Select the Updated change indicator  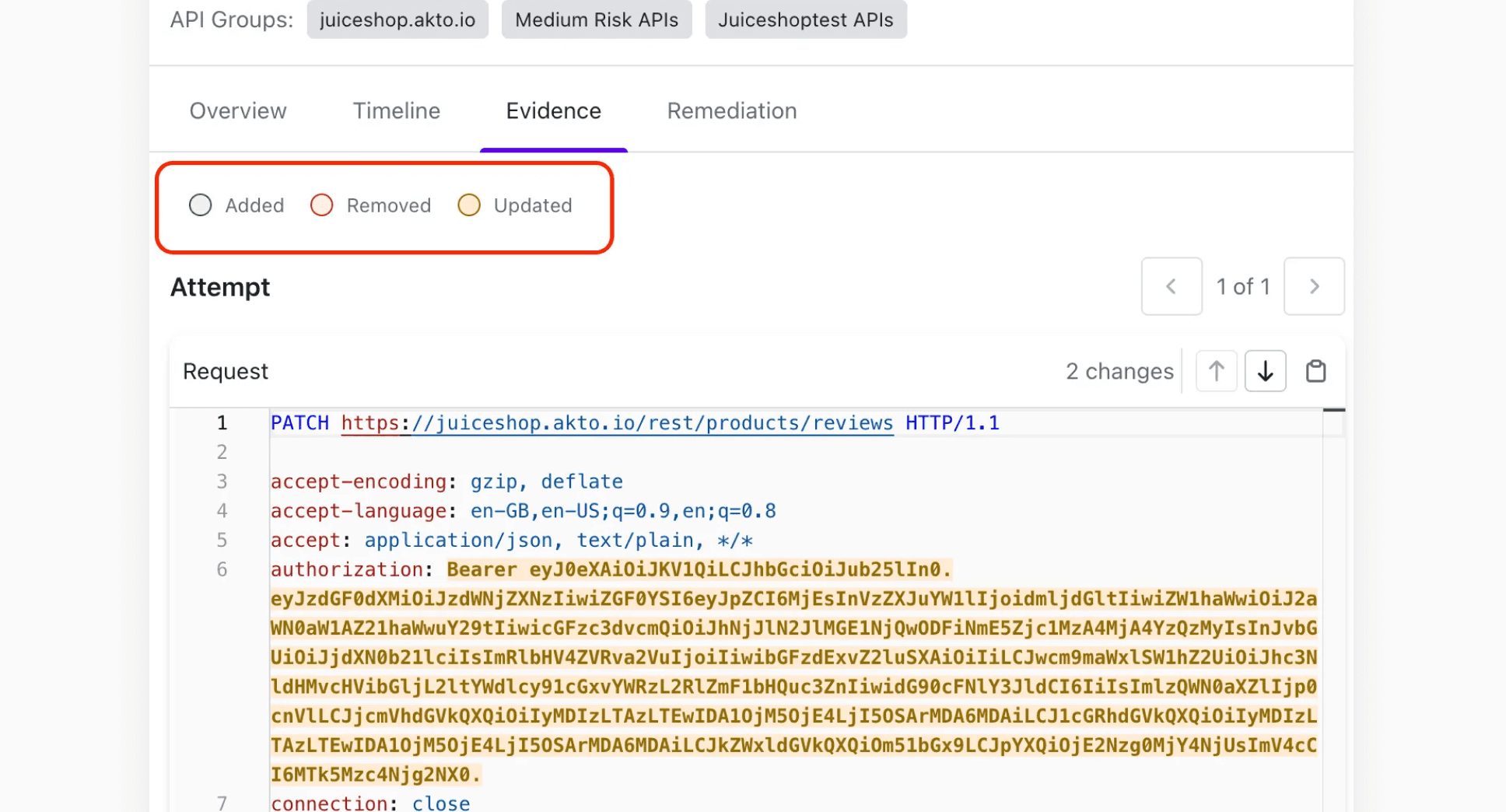[469, 205]
